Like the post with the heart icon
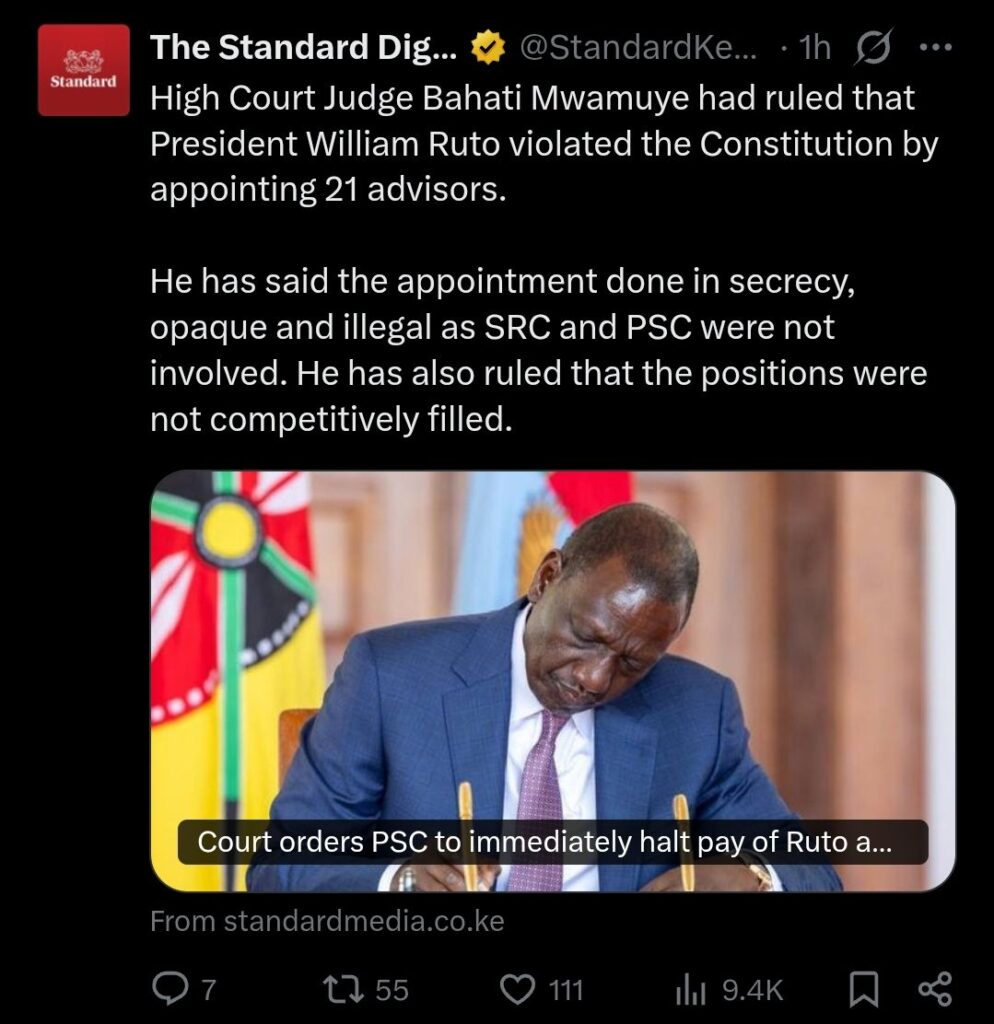The width and height of the screenshot is (994, 1024). 517,989
